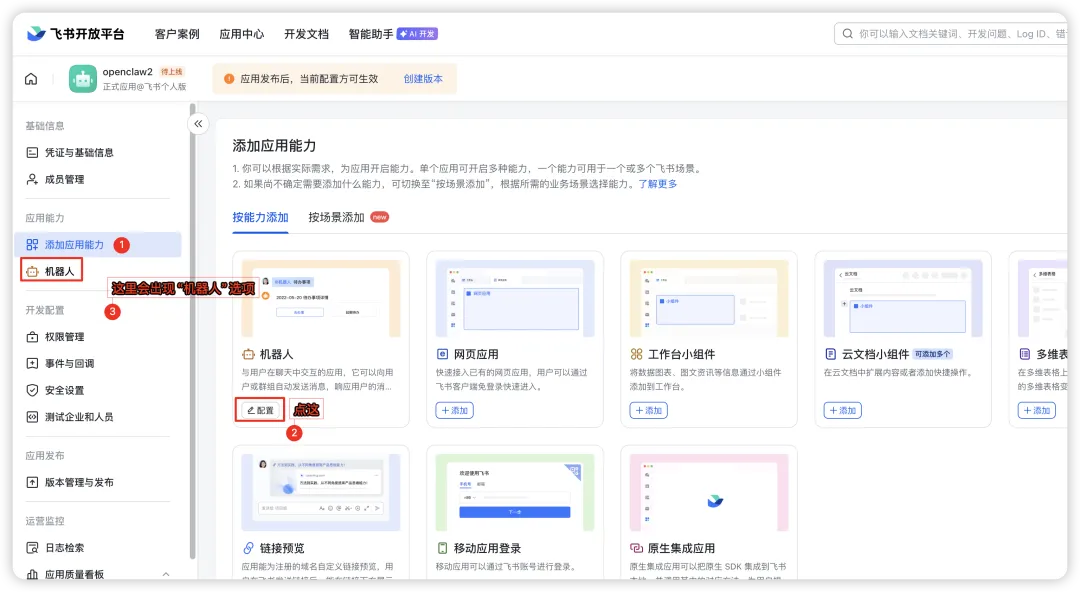The width and height of the screenshot is (1080, 592).
Task: Click the 网页应用 card preview thumbnail
Action: (515, 298)
